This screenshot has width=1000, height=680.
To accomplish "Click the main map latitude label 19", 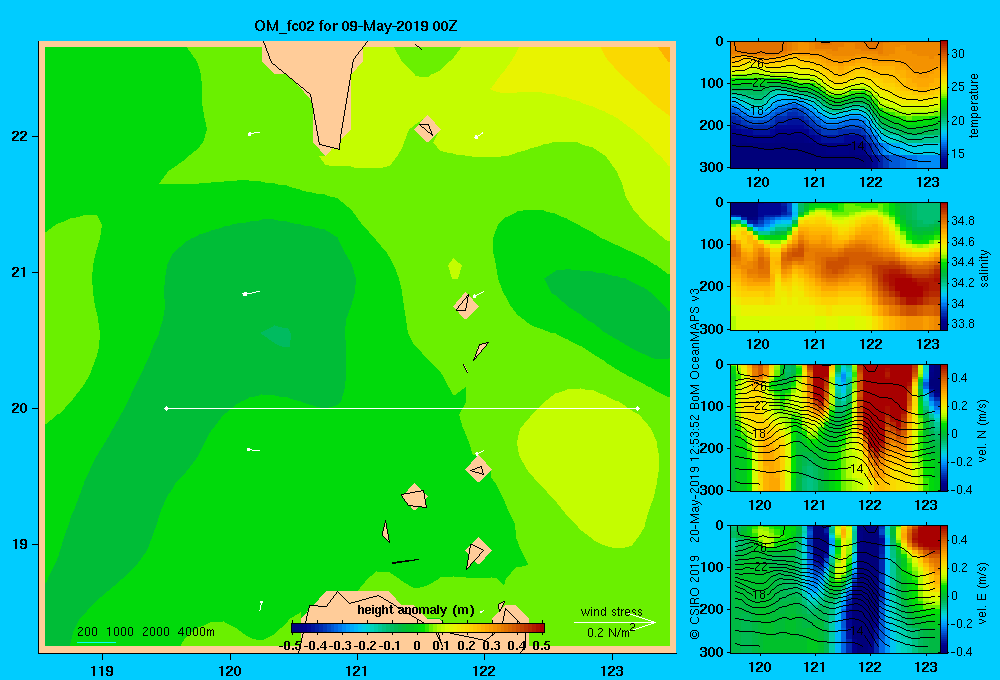I will pyautogui.click(x=19, y=544).
